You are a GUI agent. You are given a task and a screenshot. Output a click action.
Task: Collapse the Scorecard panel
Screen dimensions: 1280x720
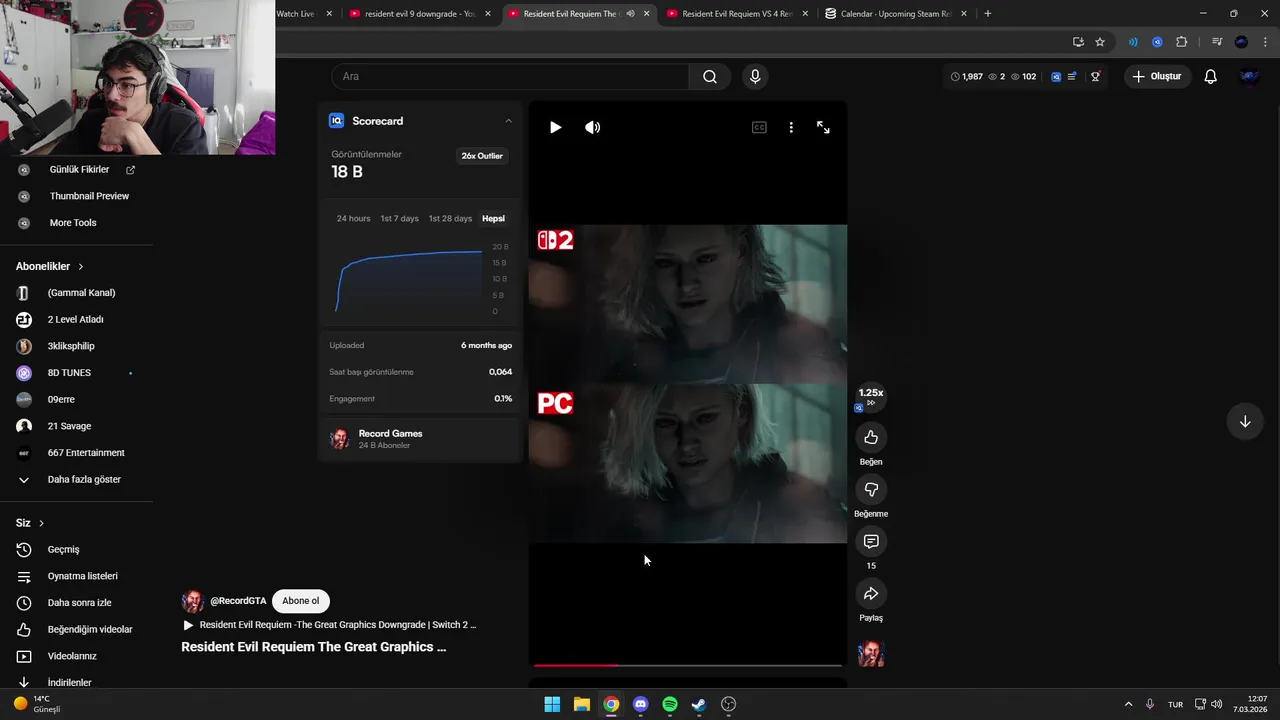[508, 121]
